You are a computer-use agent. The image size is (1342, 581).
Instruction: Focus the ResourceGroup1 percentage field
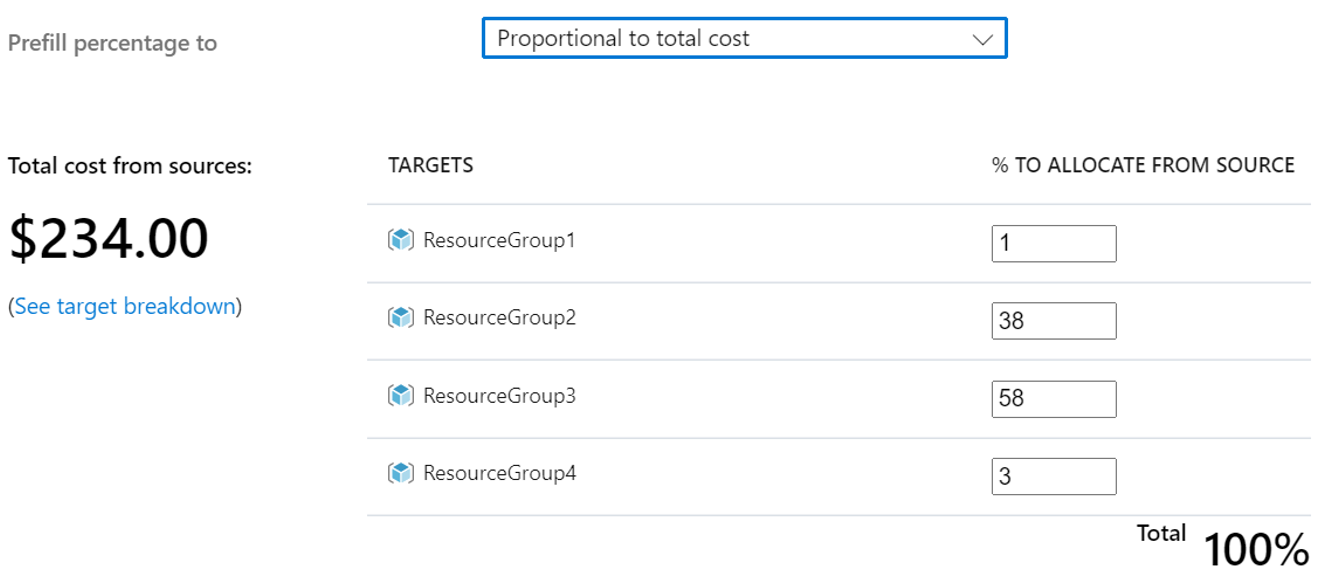[1053, 244]
